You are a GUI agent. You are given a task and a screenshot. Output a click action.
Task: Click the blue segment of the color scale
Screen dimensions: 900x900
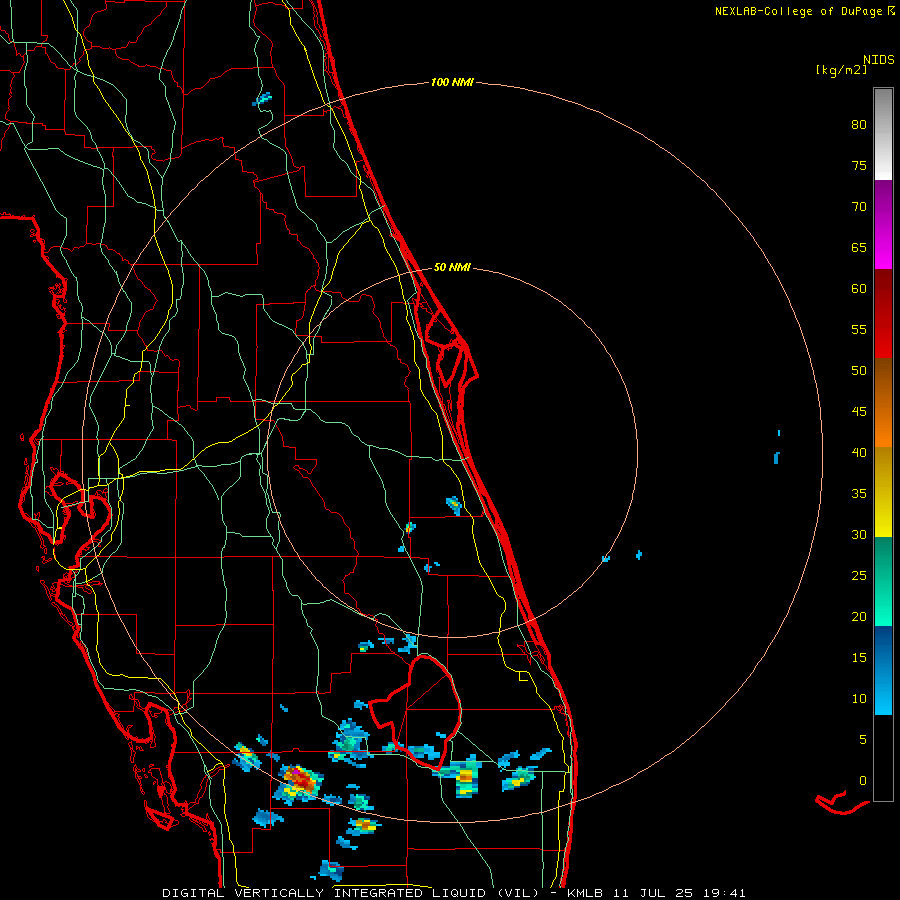883,670
